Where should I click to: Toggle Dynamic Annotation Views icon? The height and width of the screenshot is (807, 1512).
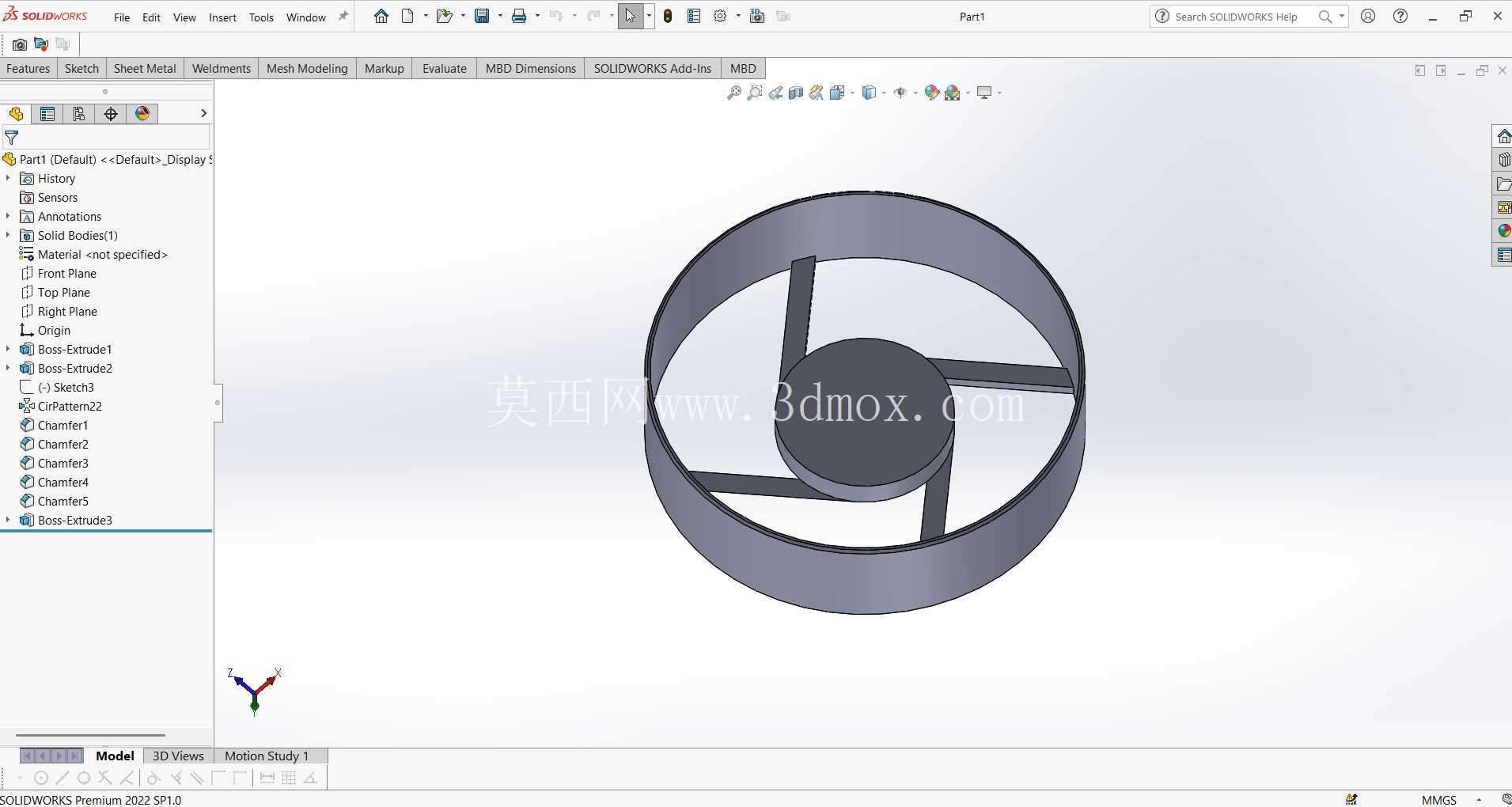click(817, 93)
